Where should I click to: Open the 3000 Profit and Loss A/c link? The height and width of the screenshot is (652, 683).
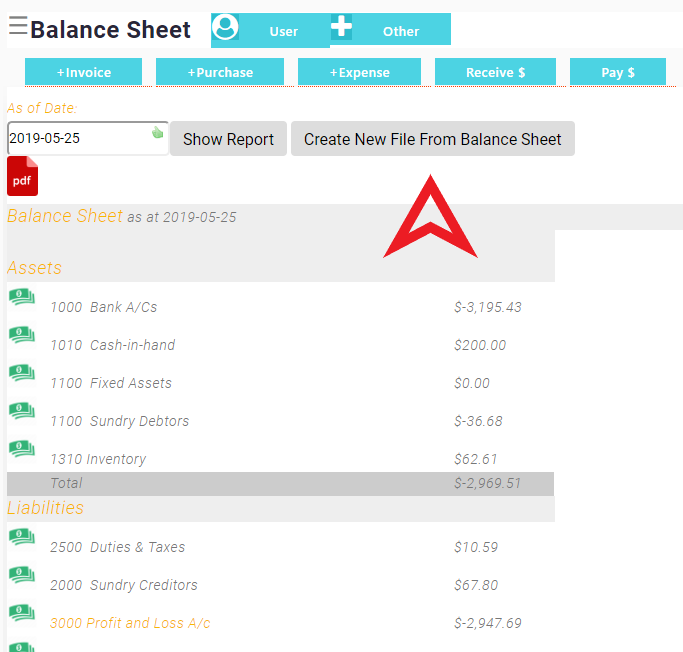coord(130,623)
